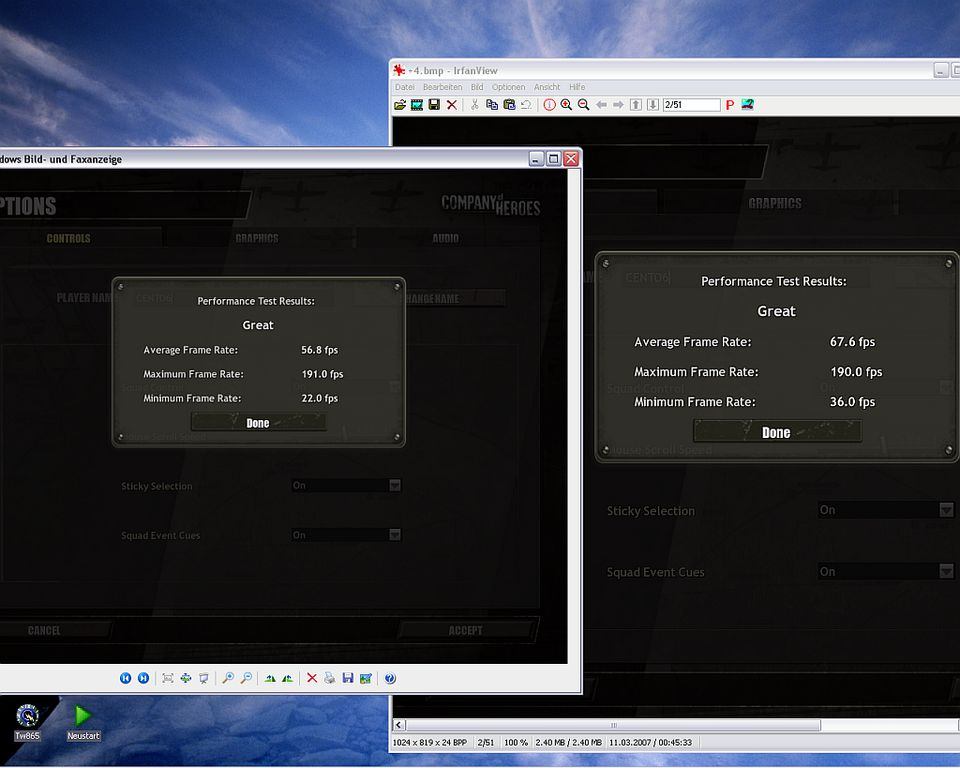Click the icon right of the red P
Image resolution: width=960 pixels, height=768 pixels.
point(748,105)
